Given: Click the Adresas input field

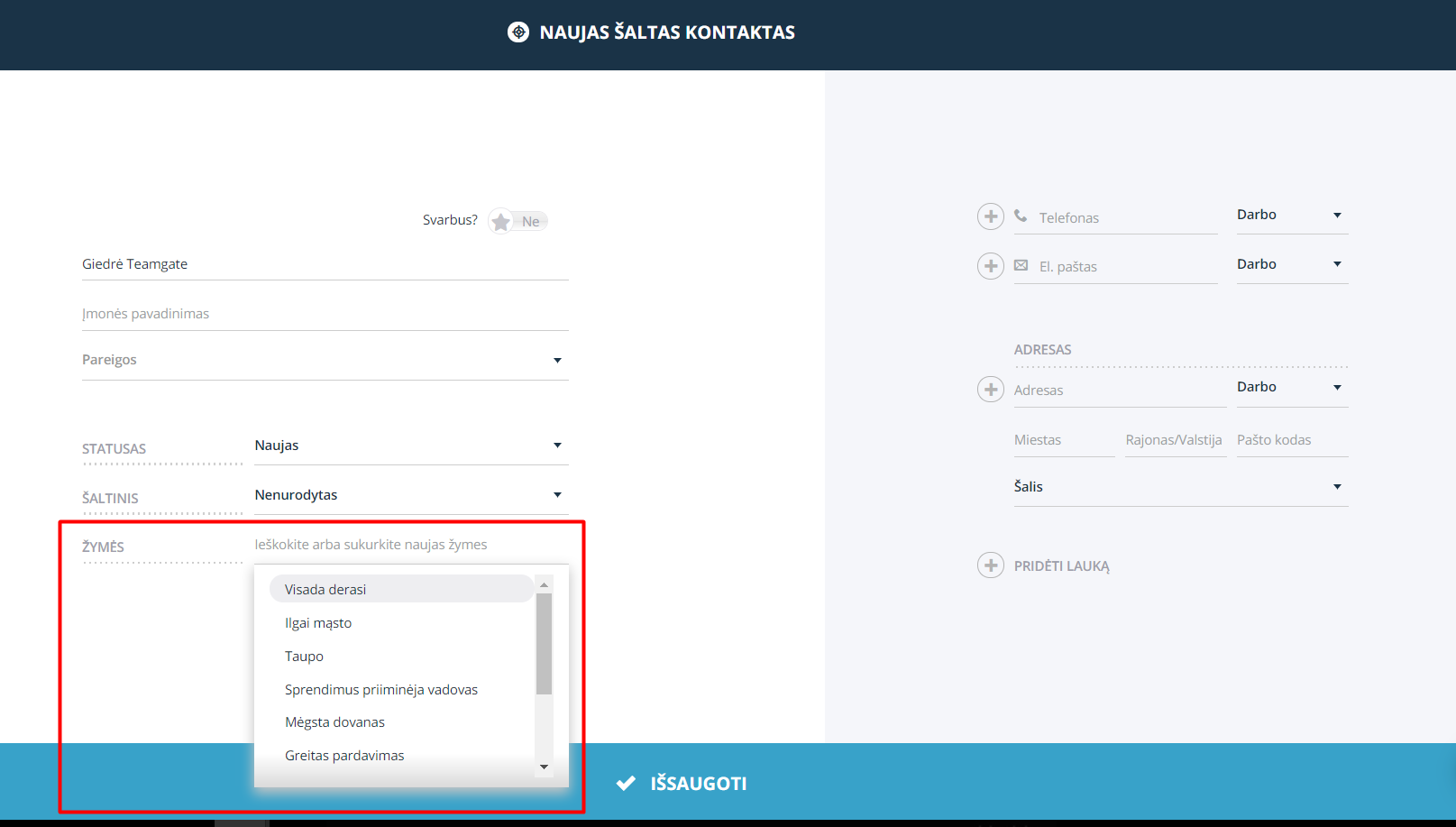Looking at the screenshot, I should click(1120, 391).
